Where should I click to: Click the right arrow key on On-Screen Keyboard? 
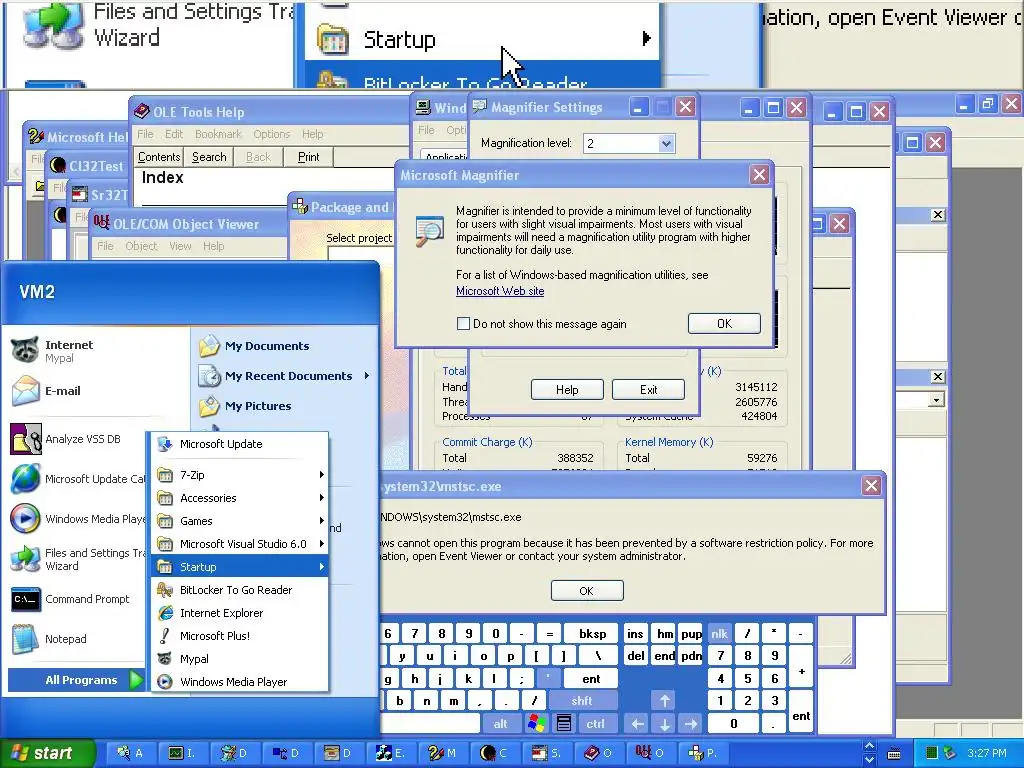pos(691,723)
